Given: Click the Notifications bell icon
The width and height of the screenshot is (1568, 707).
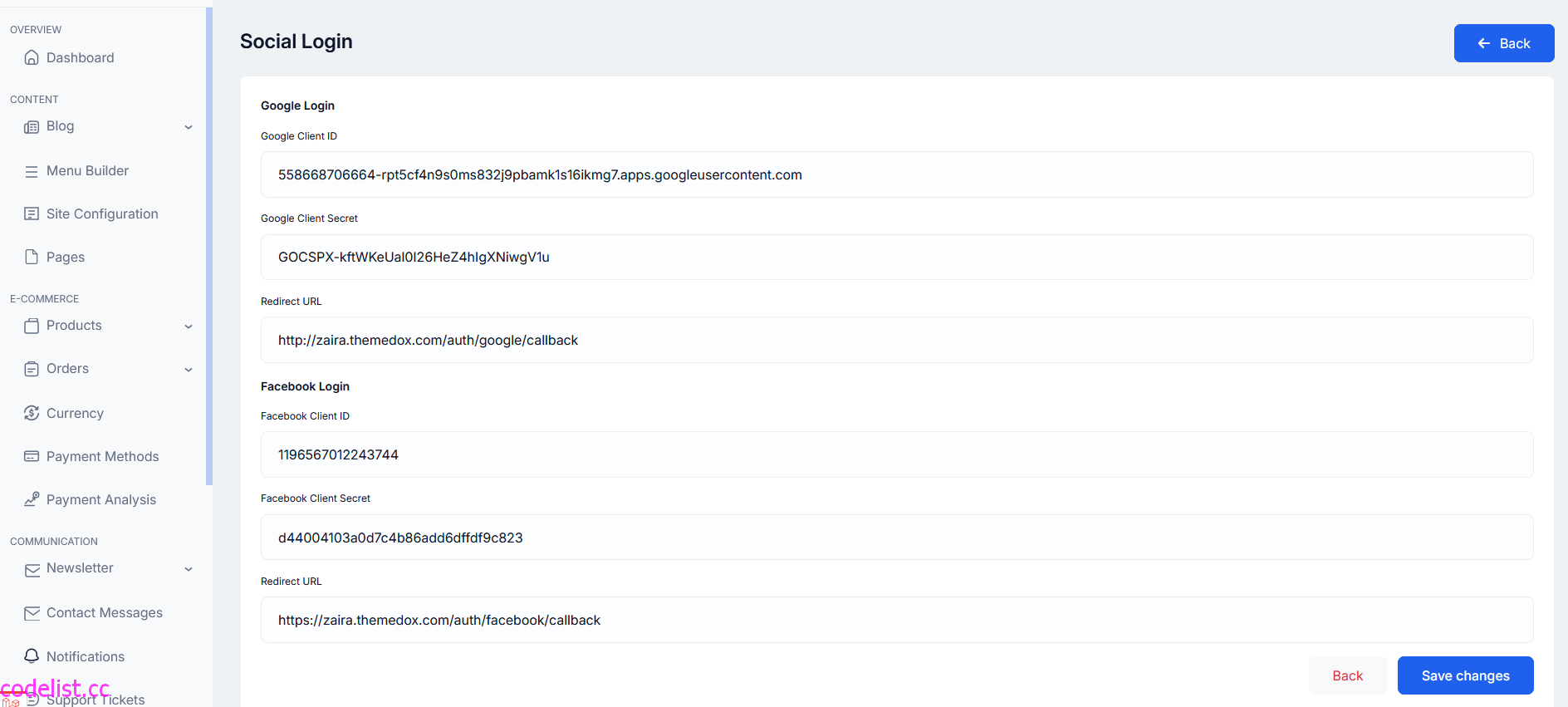Looking at the screenshot, I should 32,655.
